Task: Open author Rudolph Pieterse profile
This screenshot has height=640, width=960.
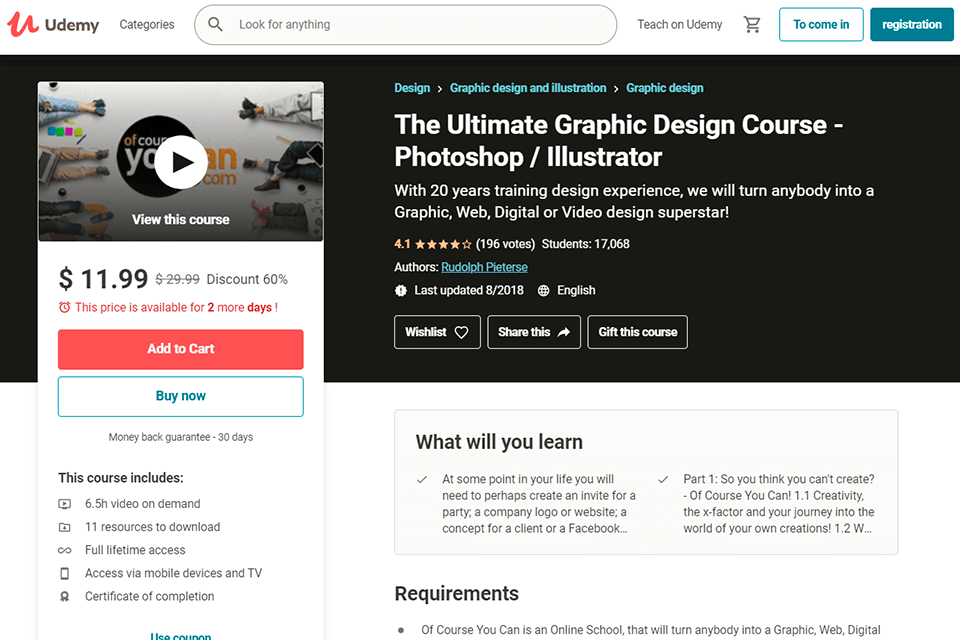Action: click(484, 267)
